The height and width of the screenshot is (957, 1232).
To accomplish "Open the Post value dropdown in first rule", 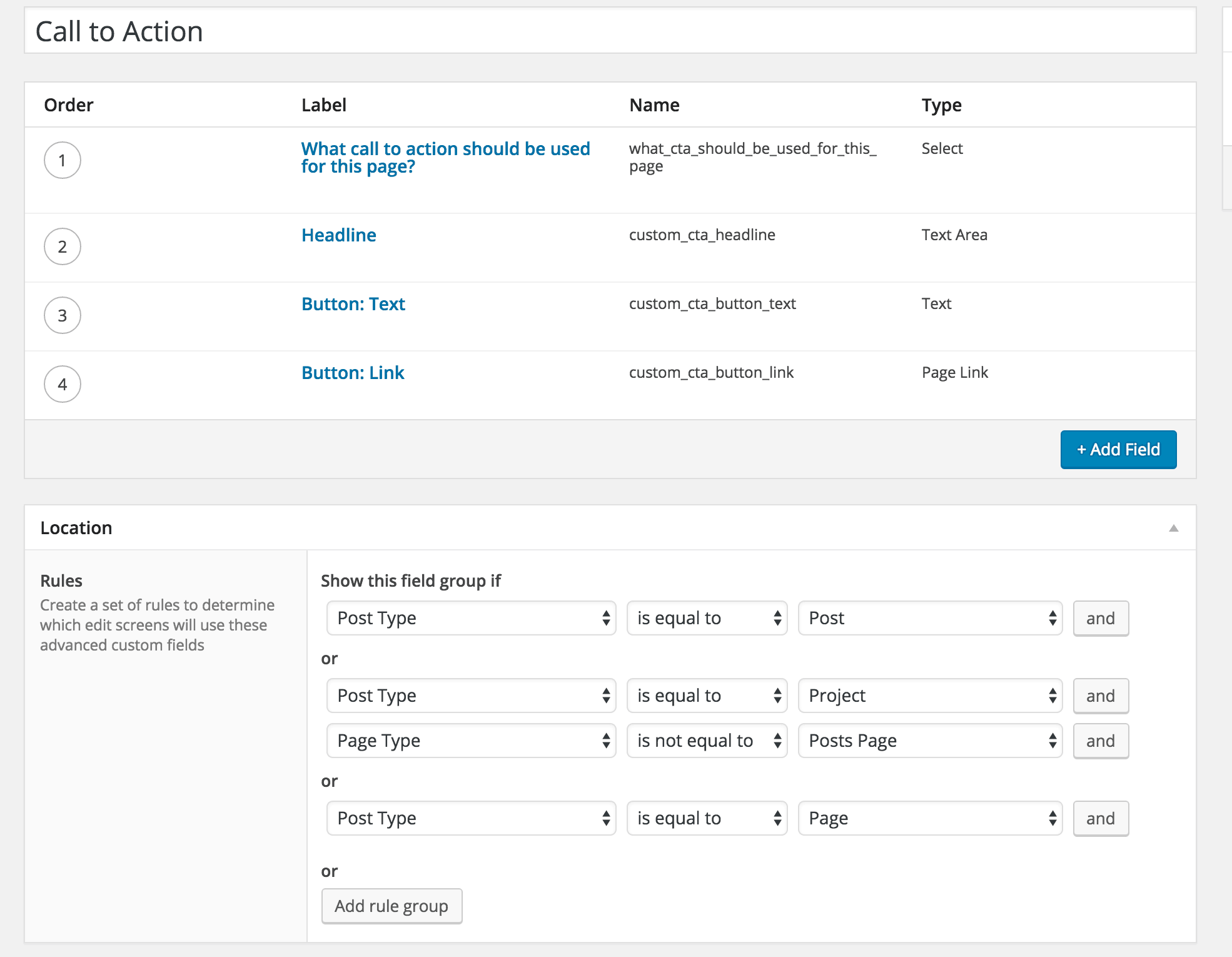I will [x=929, y=618].
